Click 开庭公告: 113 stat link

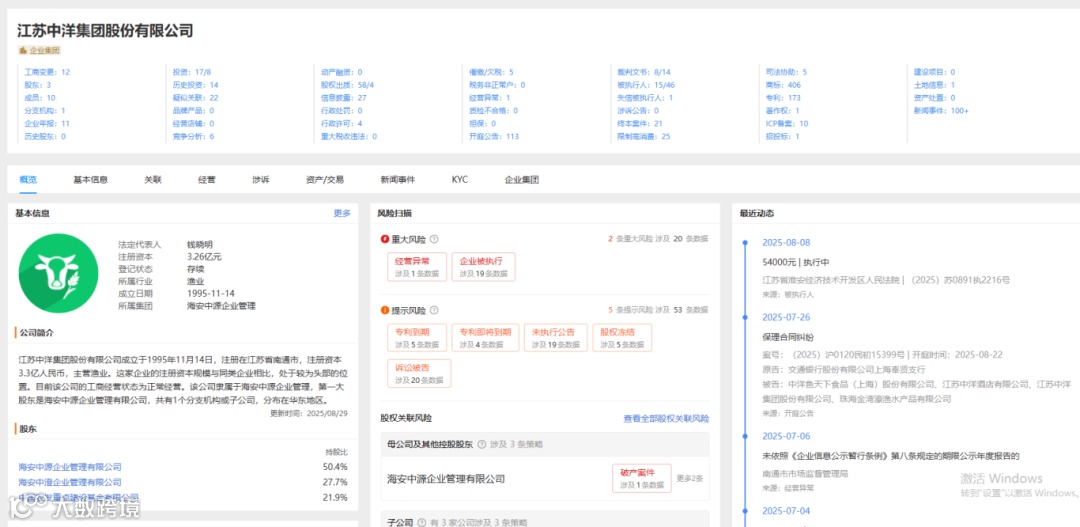coord(494,136)
